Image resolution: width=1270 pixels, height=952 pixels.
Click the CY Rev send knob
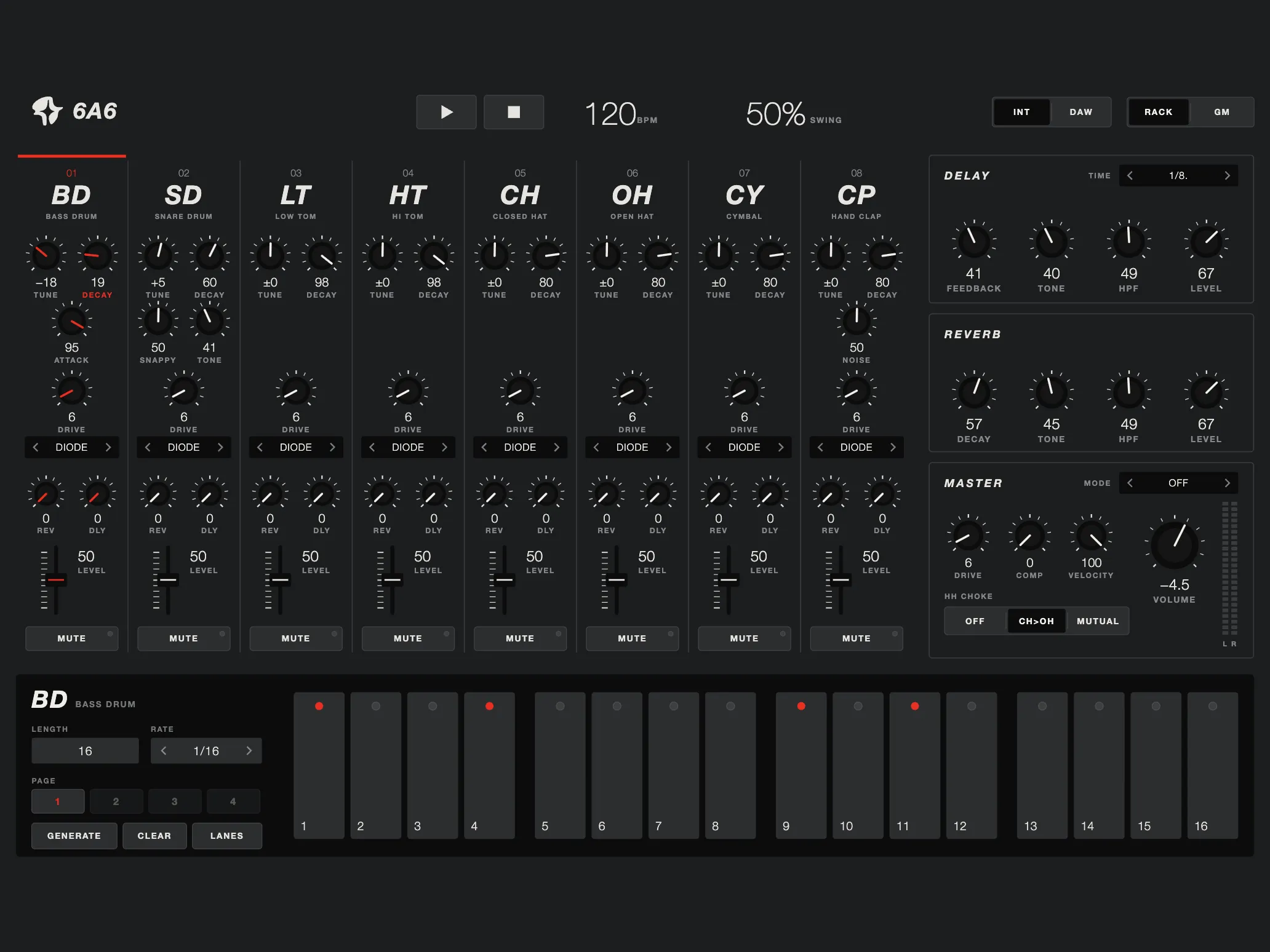pyautogui.click(x=718, y=494)
